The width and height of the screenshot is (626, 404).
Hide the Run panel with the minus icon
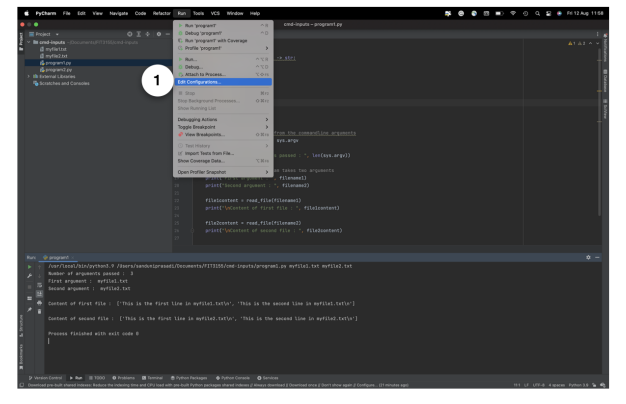(597, 257)
